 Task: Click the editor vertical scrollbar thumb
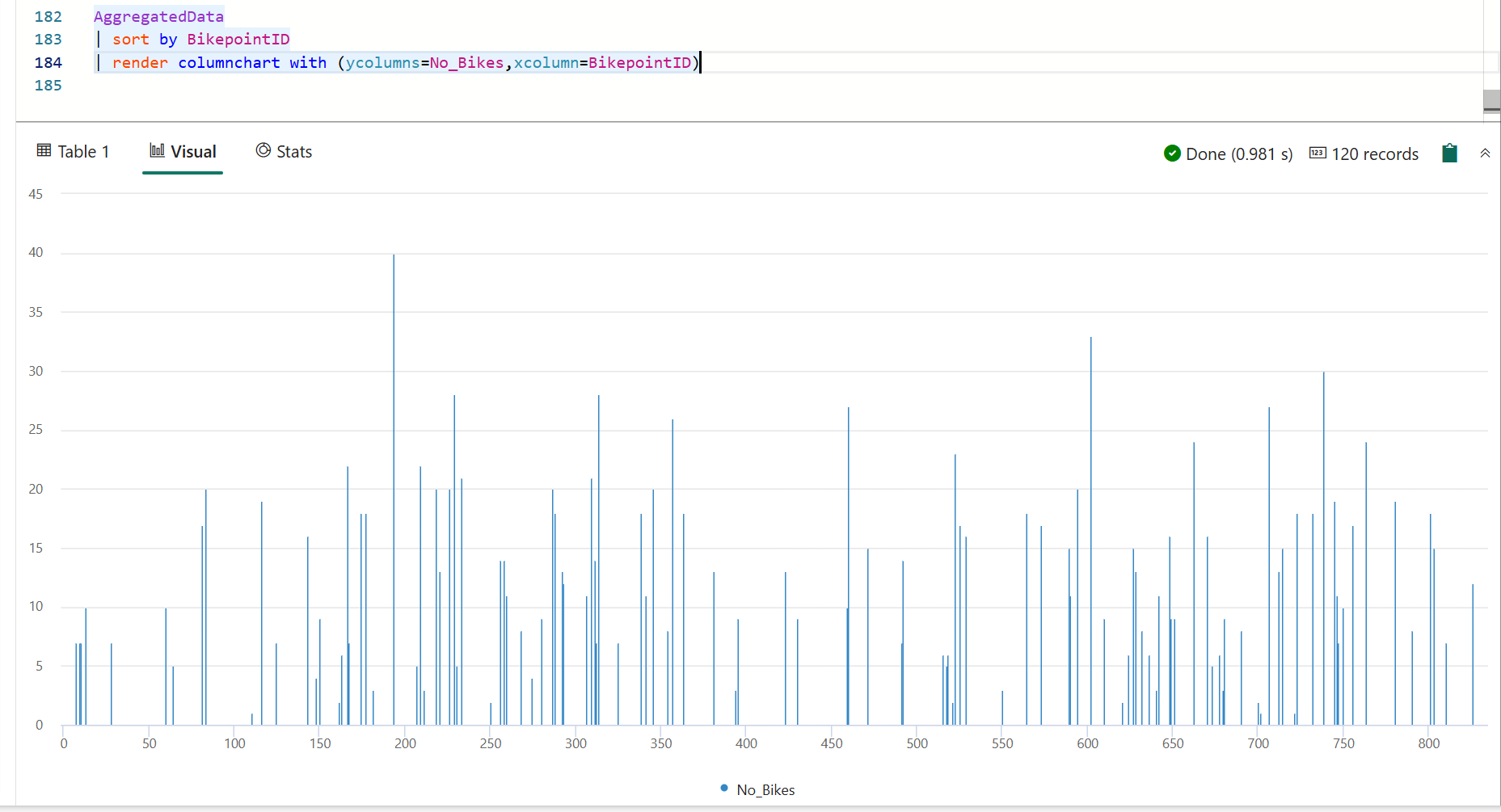[1492, 101]
